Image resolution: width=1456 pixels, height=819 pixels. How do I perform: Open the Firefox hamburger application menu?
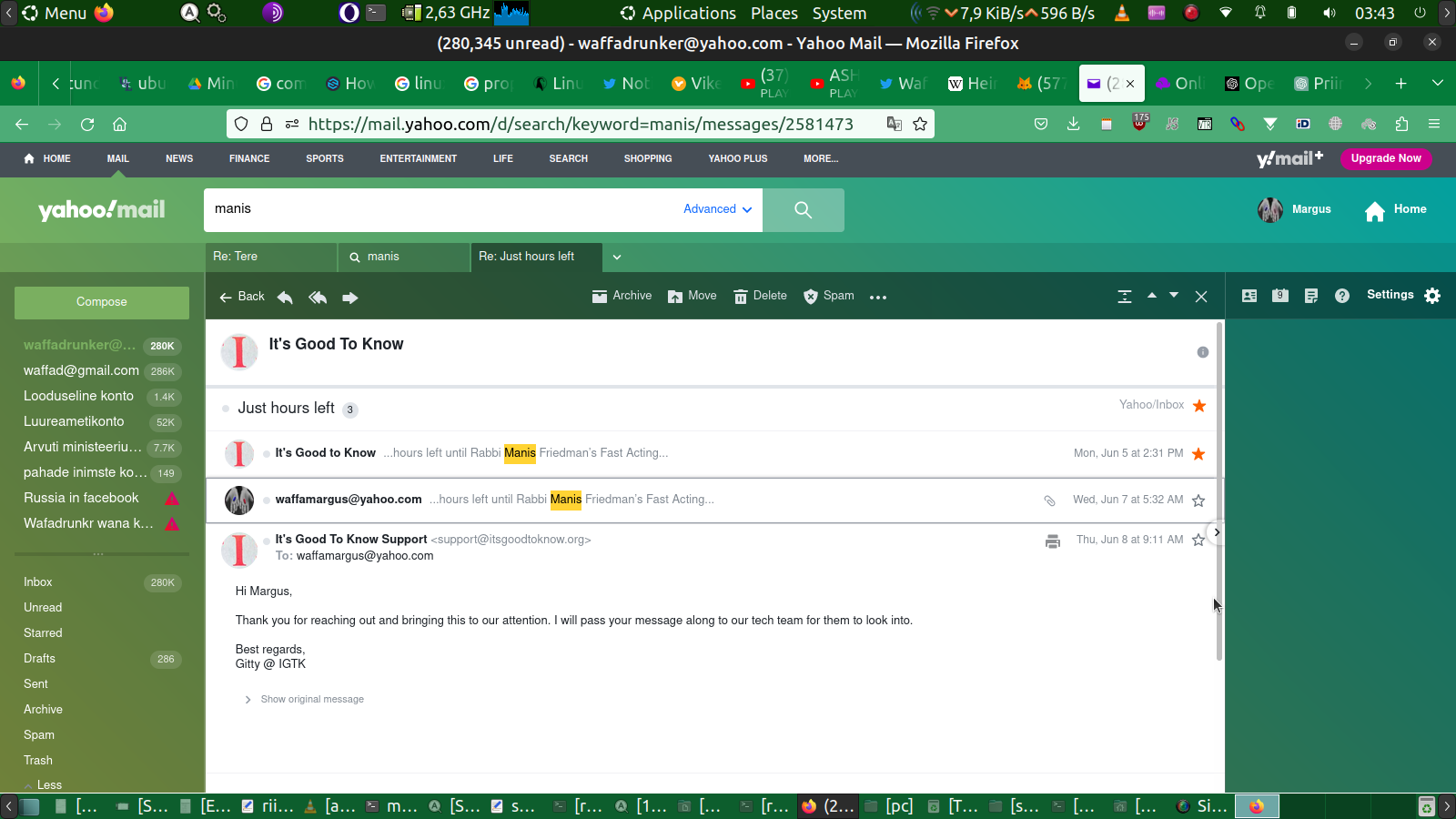pos(1434,125)
